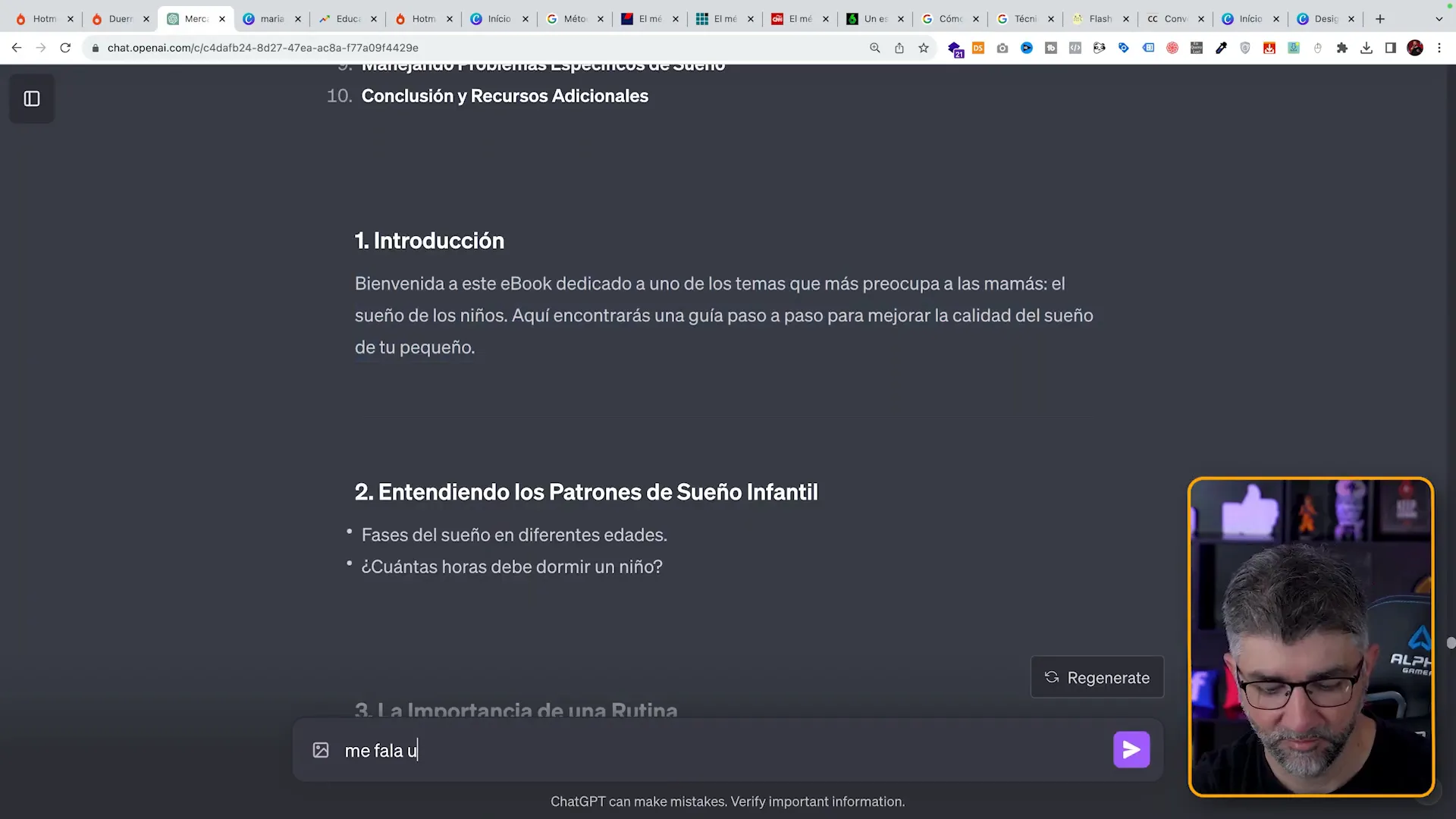Go back with the browser back arrow
Viewport: 1456px width, 819px height.
[x=17, y=48]
